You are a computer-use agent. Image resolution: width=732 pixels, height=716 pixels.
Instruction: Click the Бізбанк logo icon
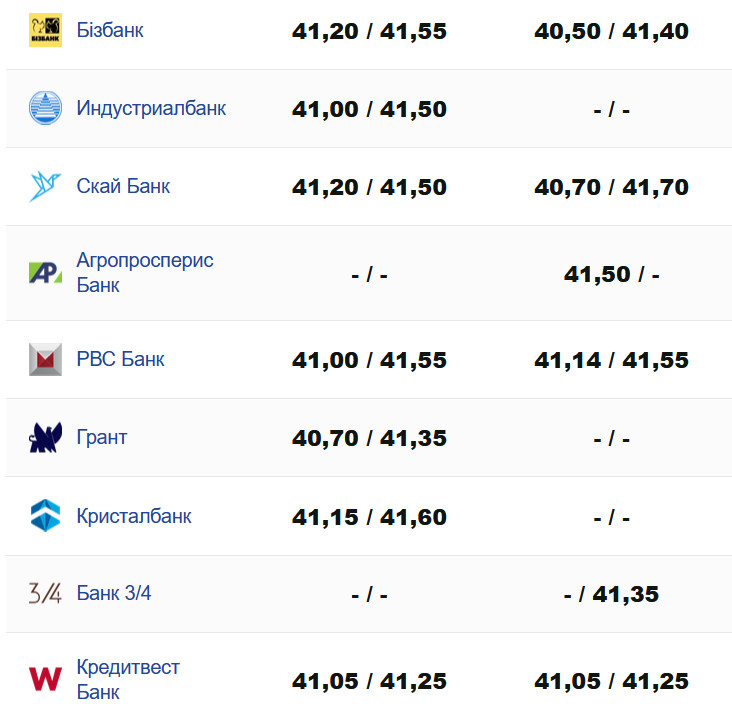pos(45,31)
